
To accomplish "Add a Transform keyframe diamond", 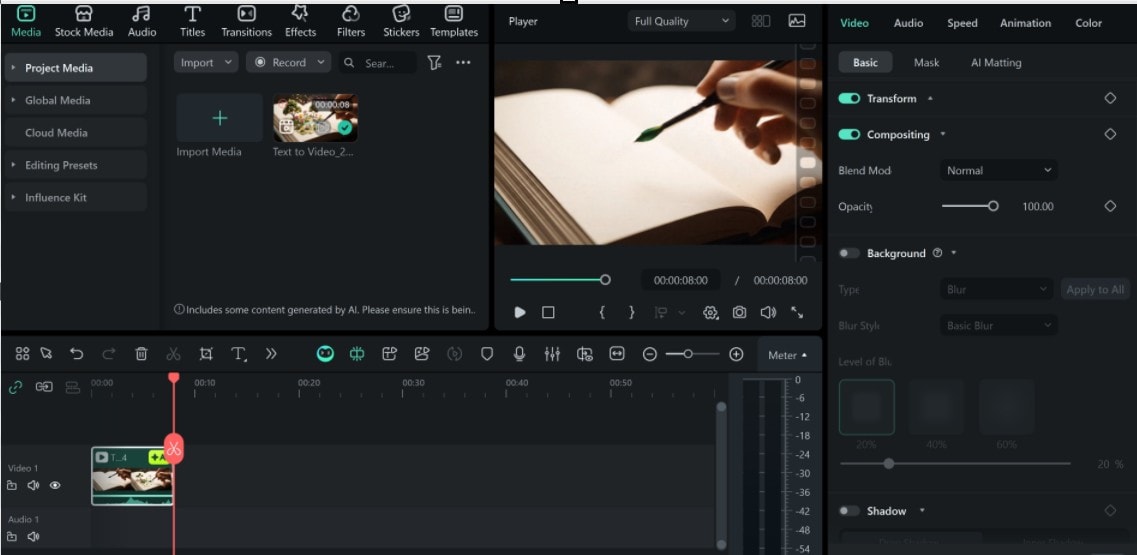I will point(1110,98).
